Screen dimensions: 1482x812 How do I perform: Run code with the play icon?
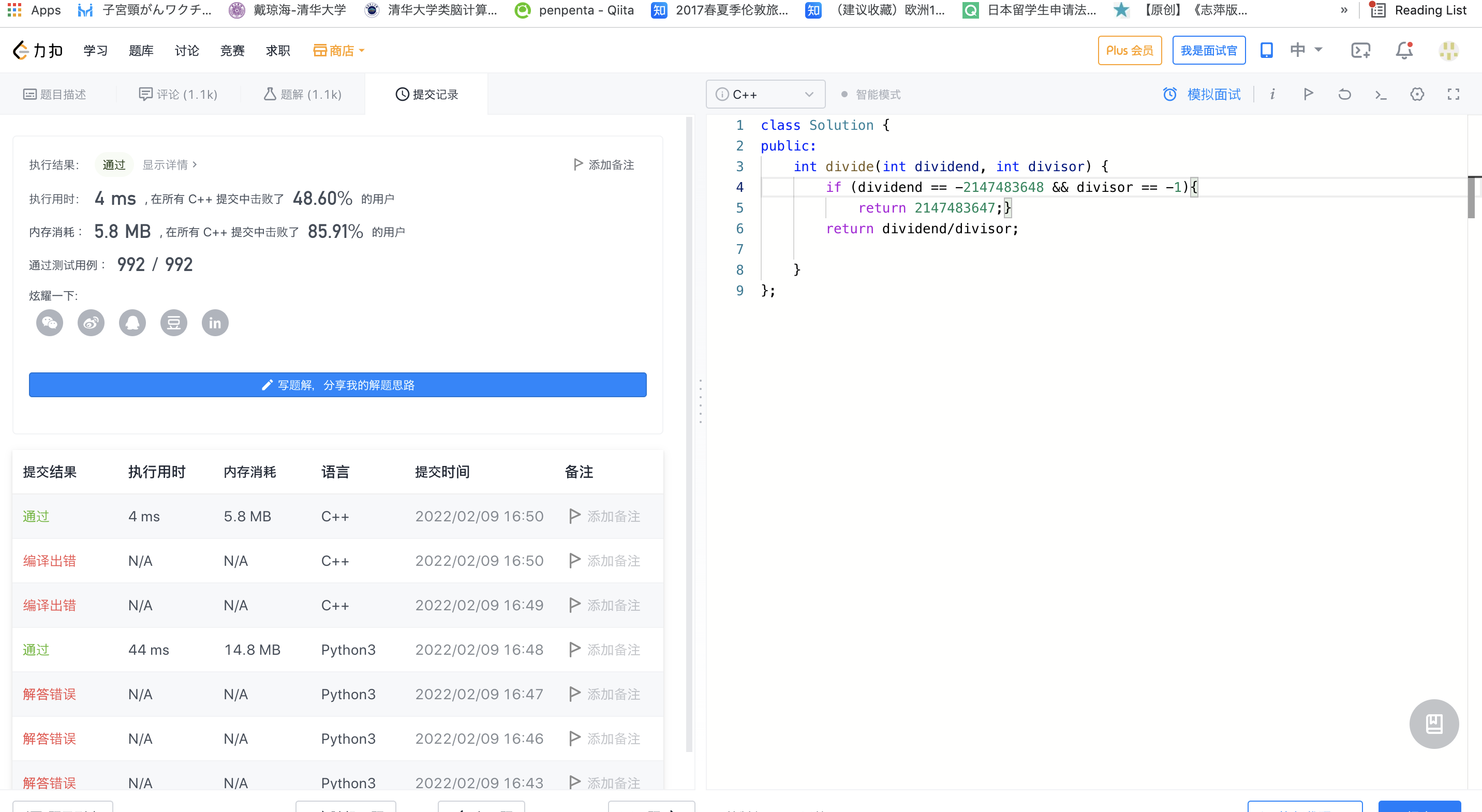coord(1308,94)
